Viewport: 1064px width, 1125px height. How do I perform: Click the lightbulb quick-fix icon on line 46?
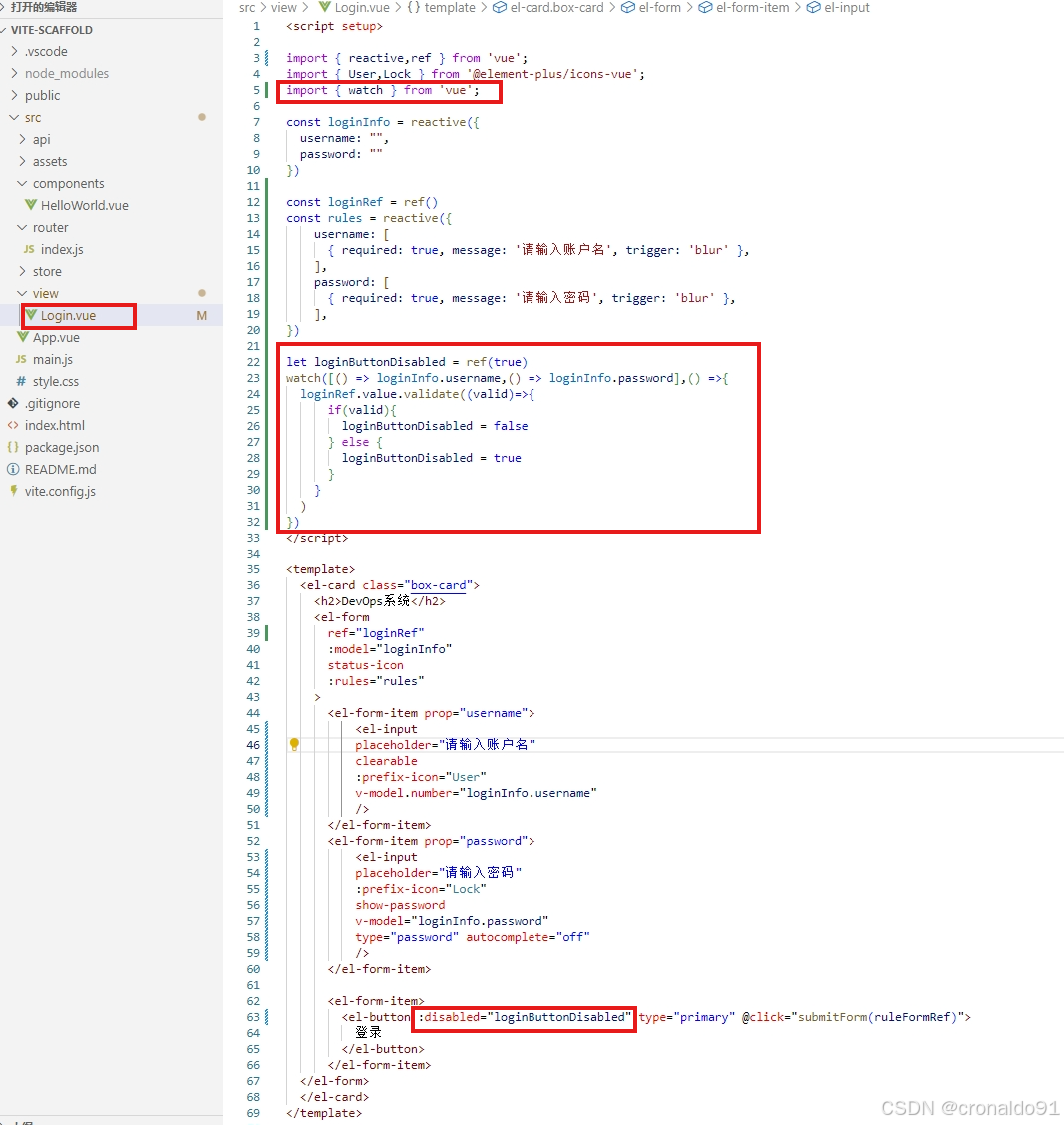pos(294,744)
